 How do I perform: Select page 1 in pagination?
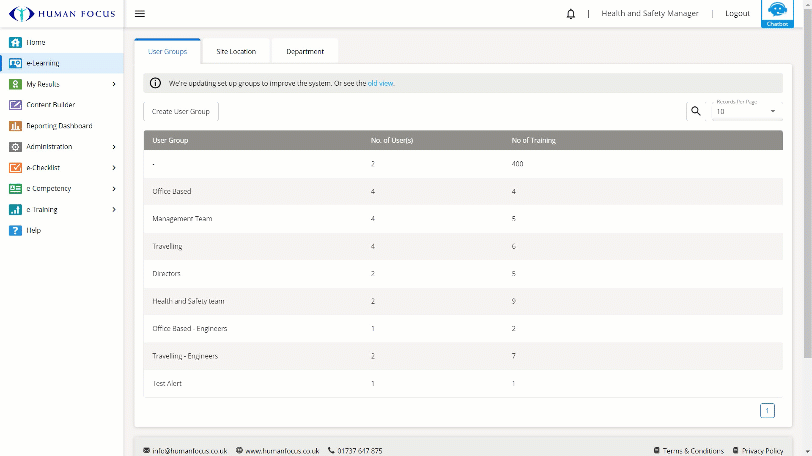[x=767, y=410]
